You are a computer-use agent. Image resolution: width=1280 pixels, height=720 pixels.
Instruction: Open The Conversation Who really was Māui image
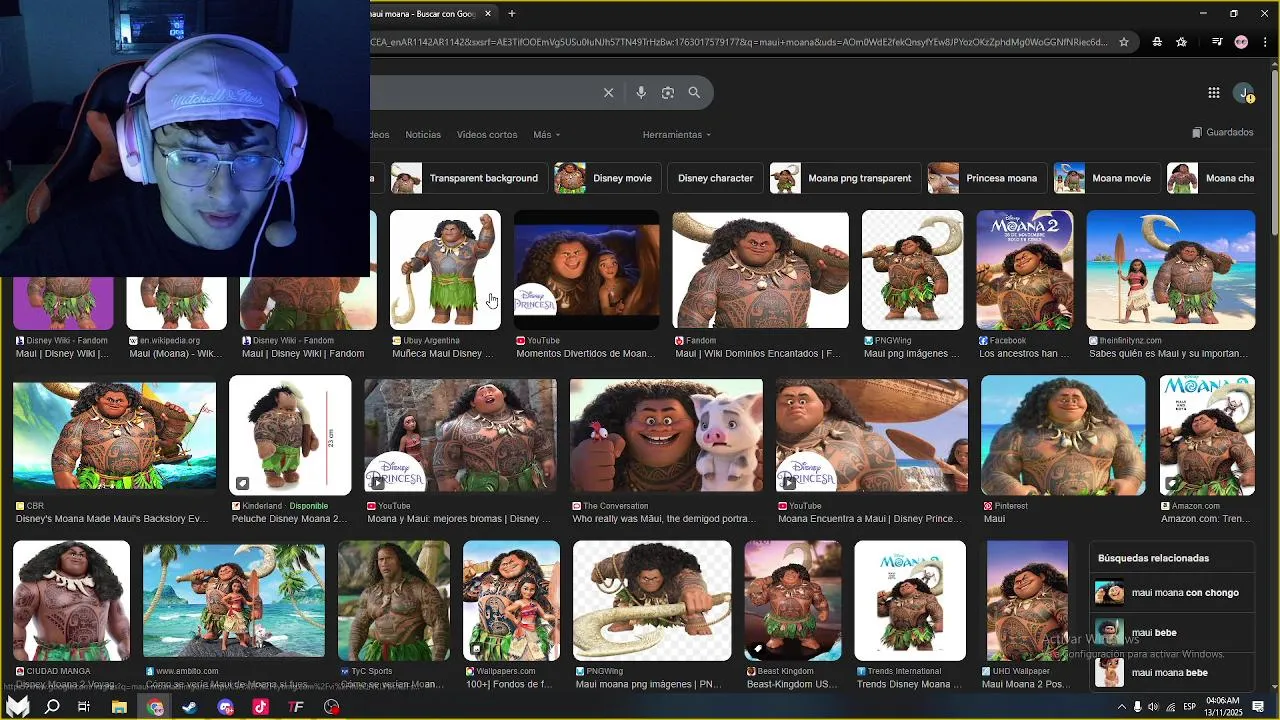pyautogui.click(x=666, y=436)
